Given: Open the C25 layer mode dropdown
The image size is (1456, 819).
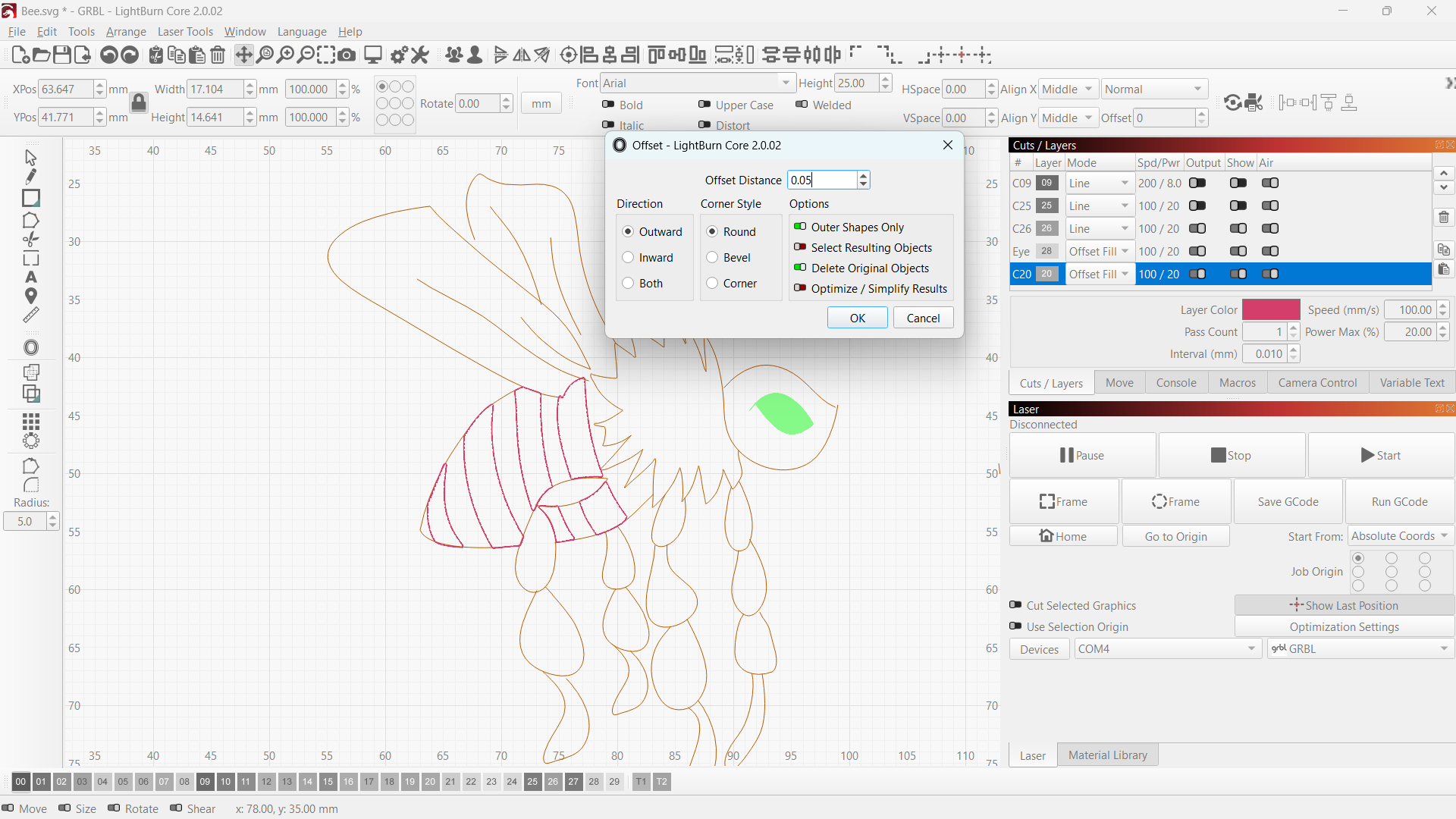Looking at the screenshot, I should click(1098, 206).
